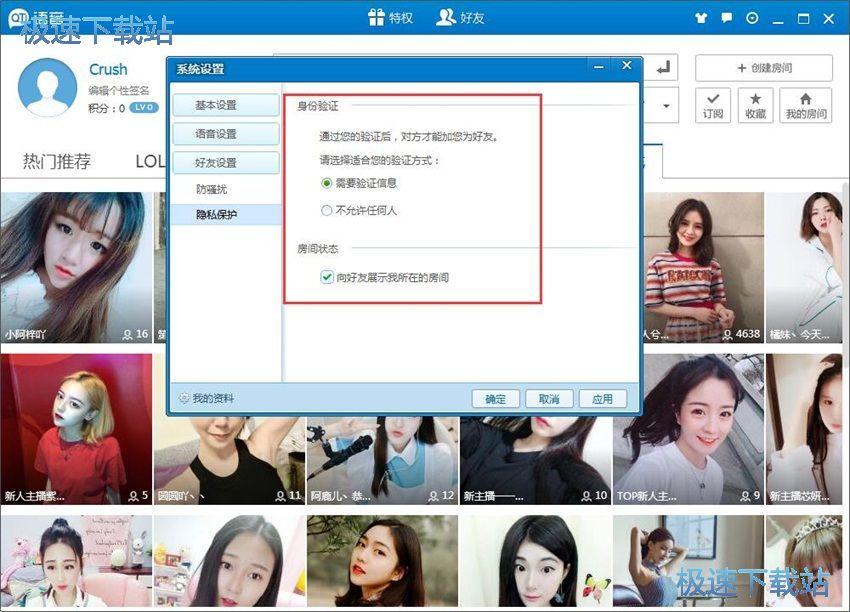Click the 订阅 checkmark button
Screen dimensions: 850x612
tap(713, 105)
